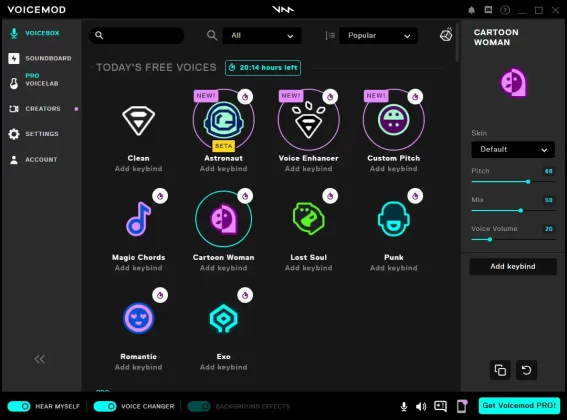The width and height of the screenshot is (567, 420).
Task: Click the voice search input field
Action: click(137, 35)
